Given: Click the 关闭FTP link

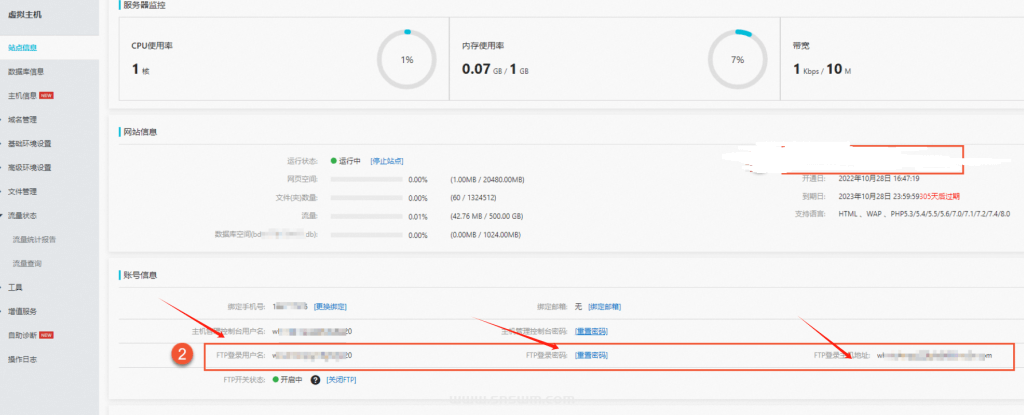Looking at the screenshot, I should (342, 380).
